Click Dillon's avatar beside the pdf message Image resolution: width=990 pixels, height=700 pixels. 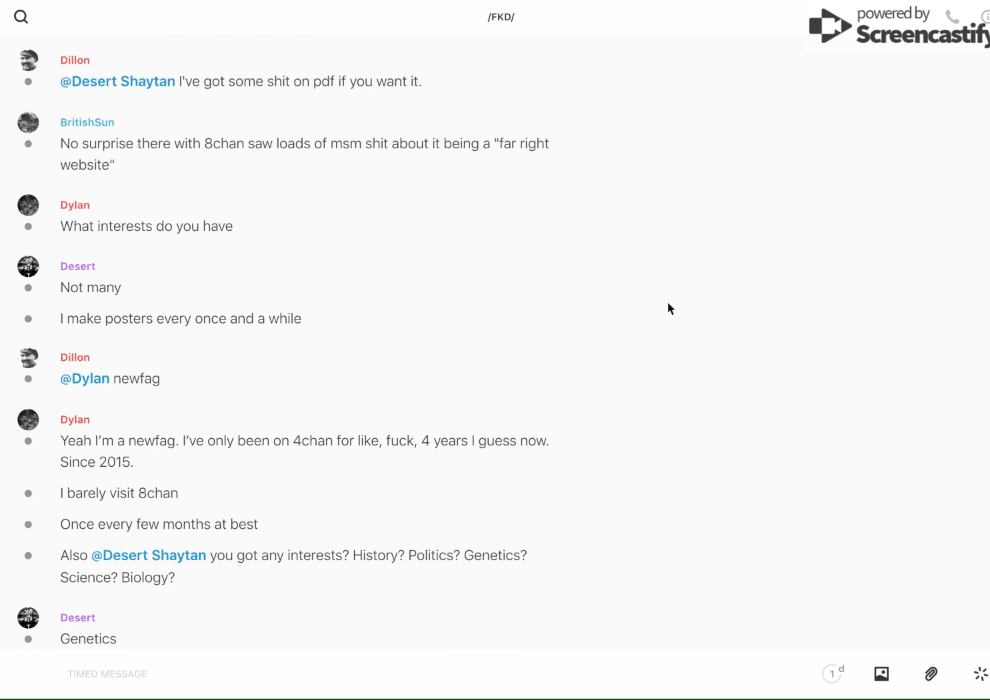coord(28,60)
